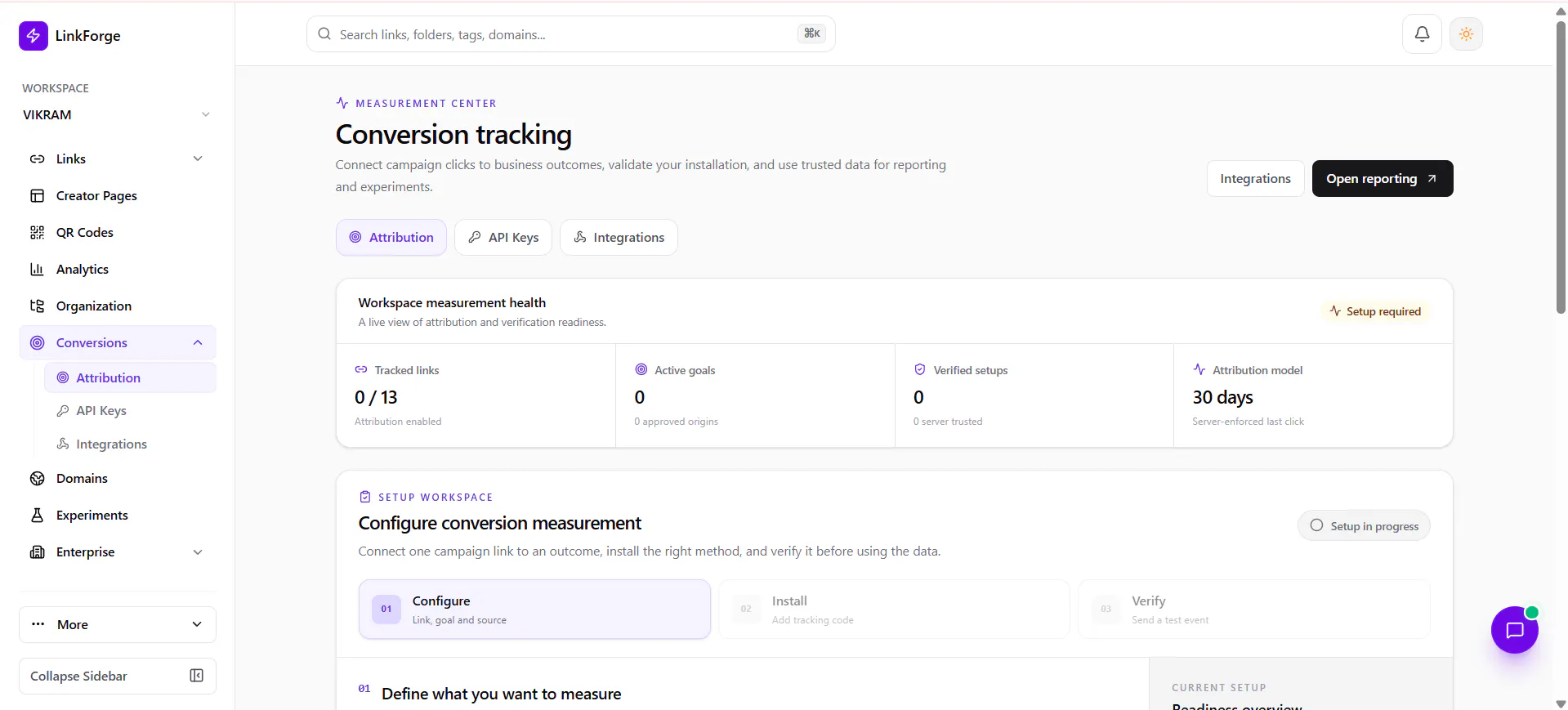
Task: Click the three-dots More icon
Action: point(38,624)
